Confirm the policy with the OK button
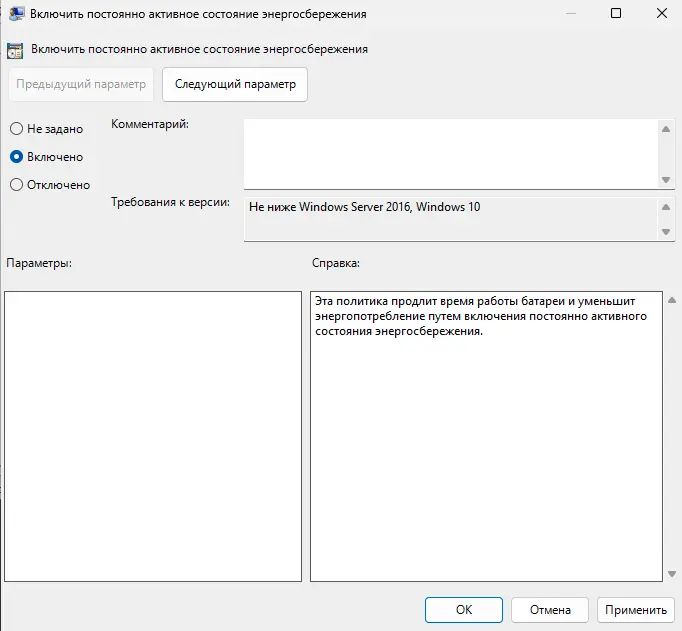 tap(464, 609)
